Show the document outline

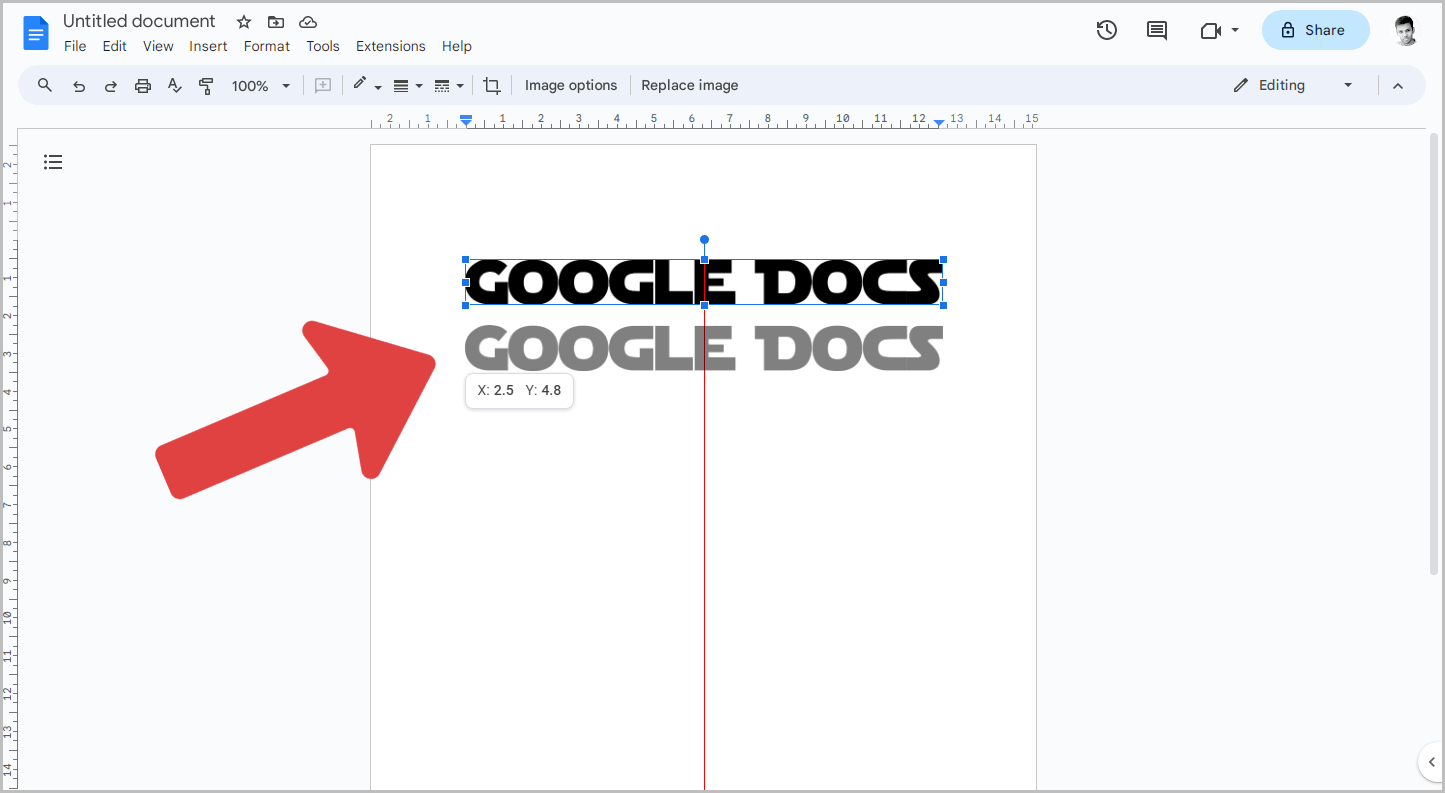pyautogui.click(x=53, y=162)
